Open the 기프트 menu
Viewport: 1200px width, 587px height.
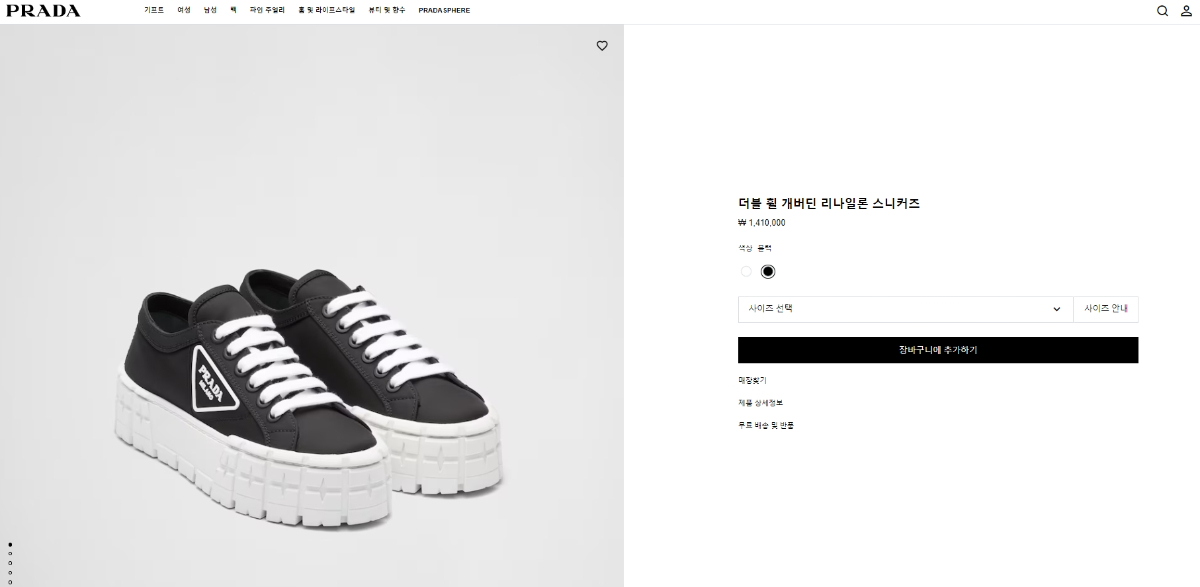[154, 10]
